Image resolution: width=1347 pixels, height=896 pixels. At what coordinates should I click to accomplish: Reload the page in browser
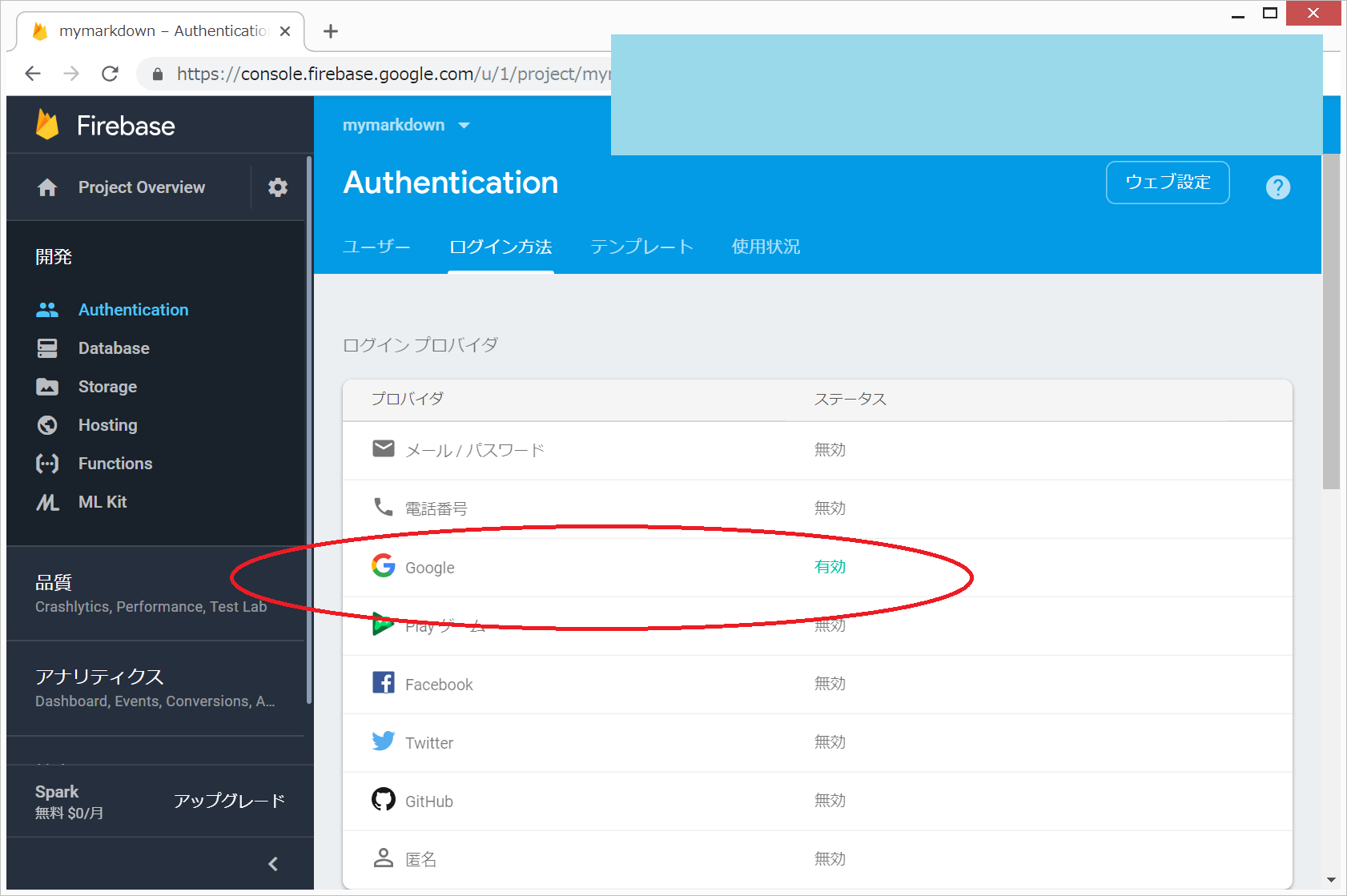click(x=111, y=74)
